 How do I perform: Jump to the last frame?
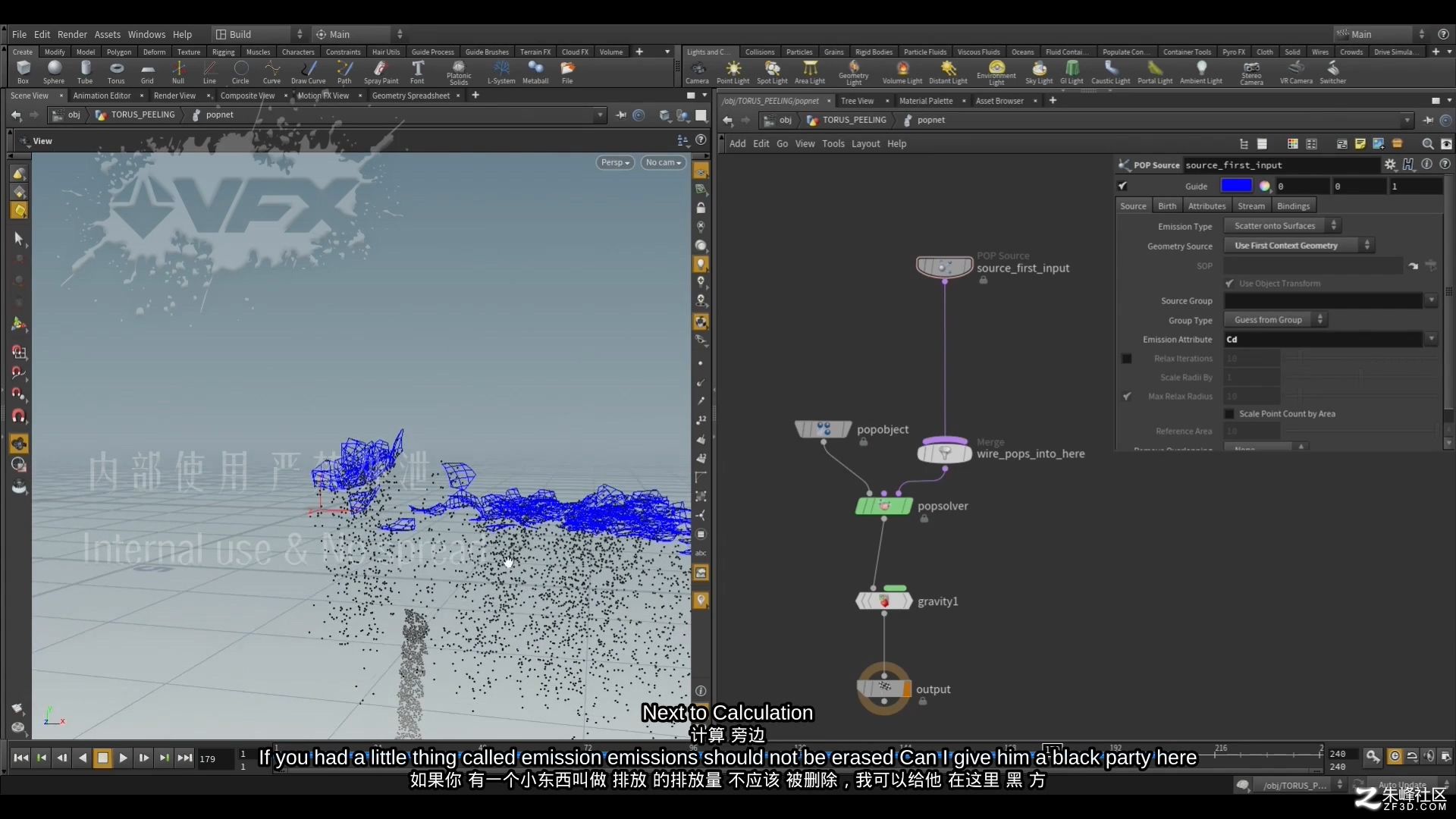click(x=184, y=758)
